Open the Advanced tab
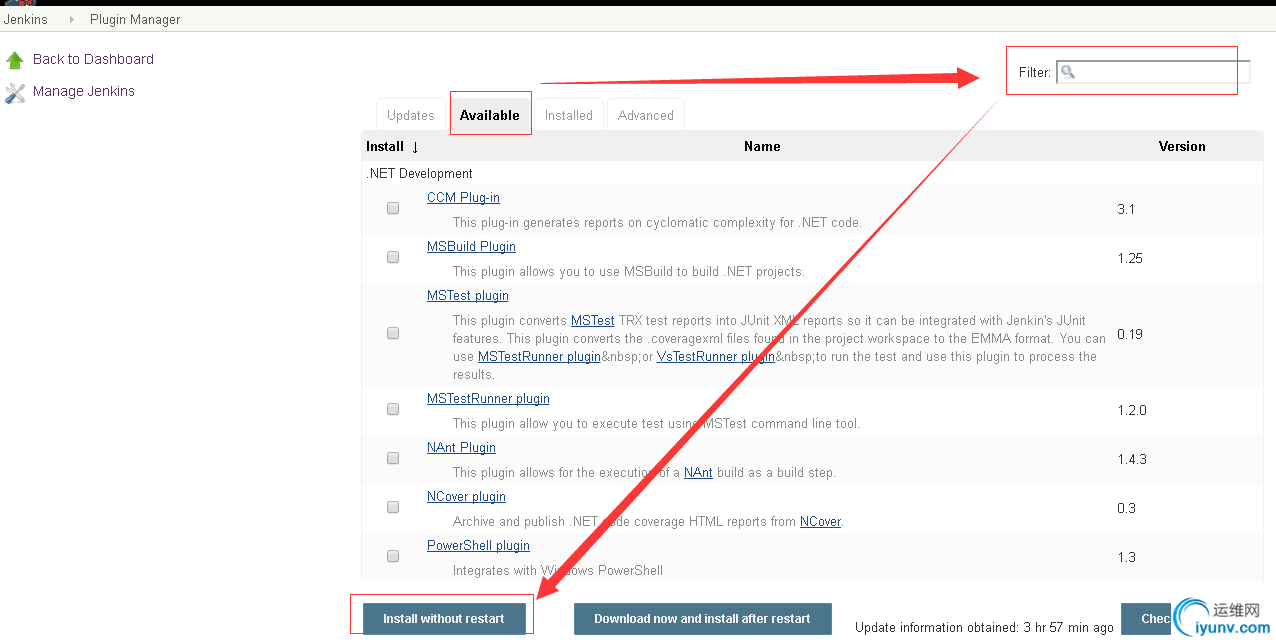Screen dimensions: 1276x644 [646, 115]
